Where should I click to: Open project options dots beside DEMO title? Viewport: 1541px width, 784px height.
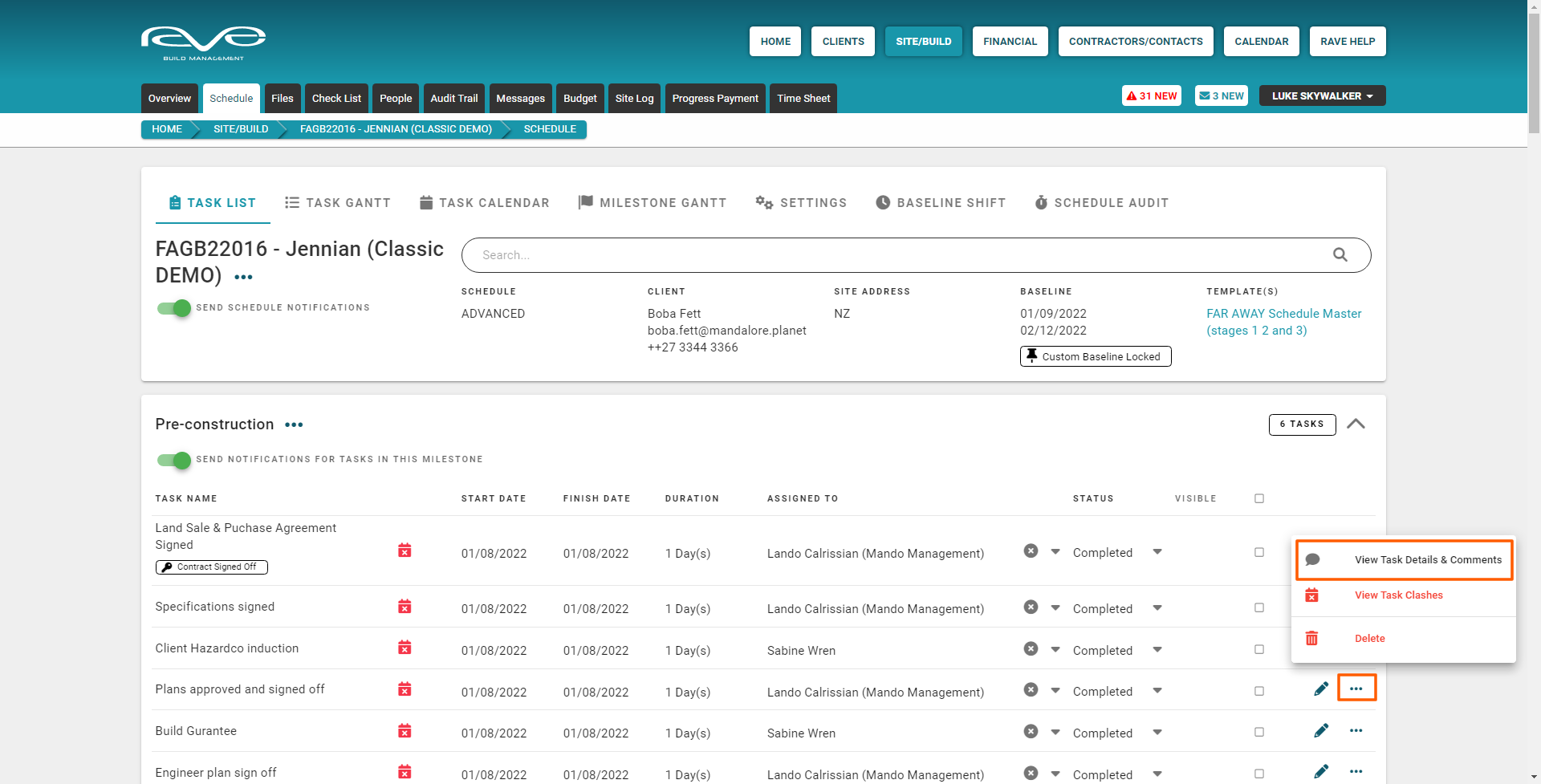click(243, 277)
